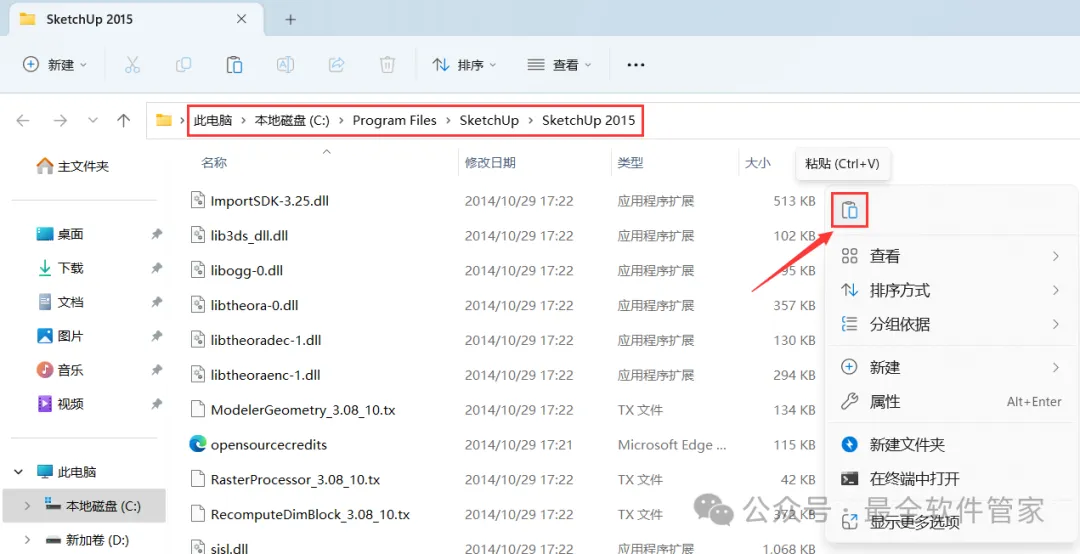This screenshot has width=1080, height=554.
Task: Select file lib3ds_dll.dll
Action: [249, 236]
